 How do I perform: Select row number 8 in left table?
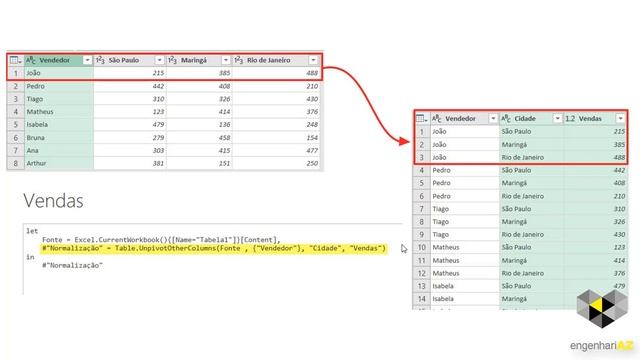[x=16, y=163]
